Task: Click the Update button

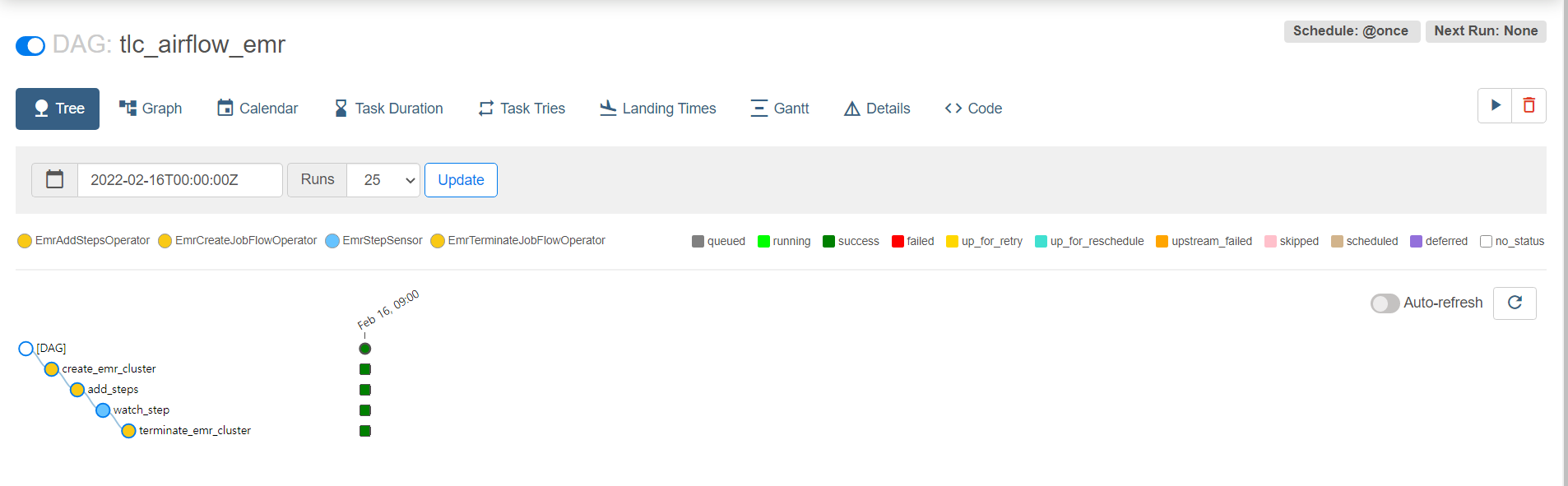Action: pyautogui.click(x=461, y=180)
